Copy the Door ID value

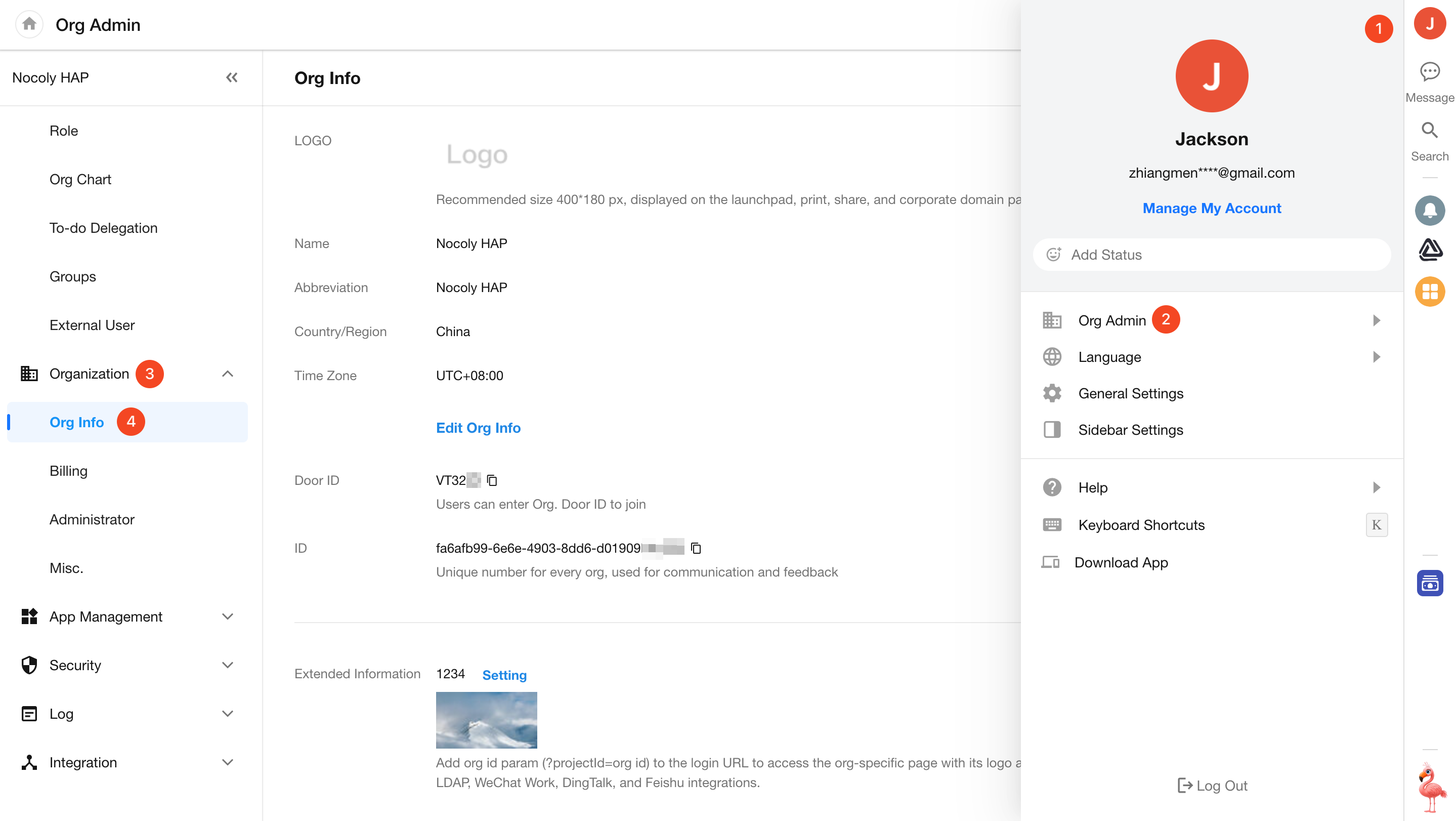point(492,480)
